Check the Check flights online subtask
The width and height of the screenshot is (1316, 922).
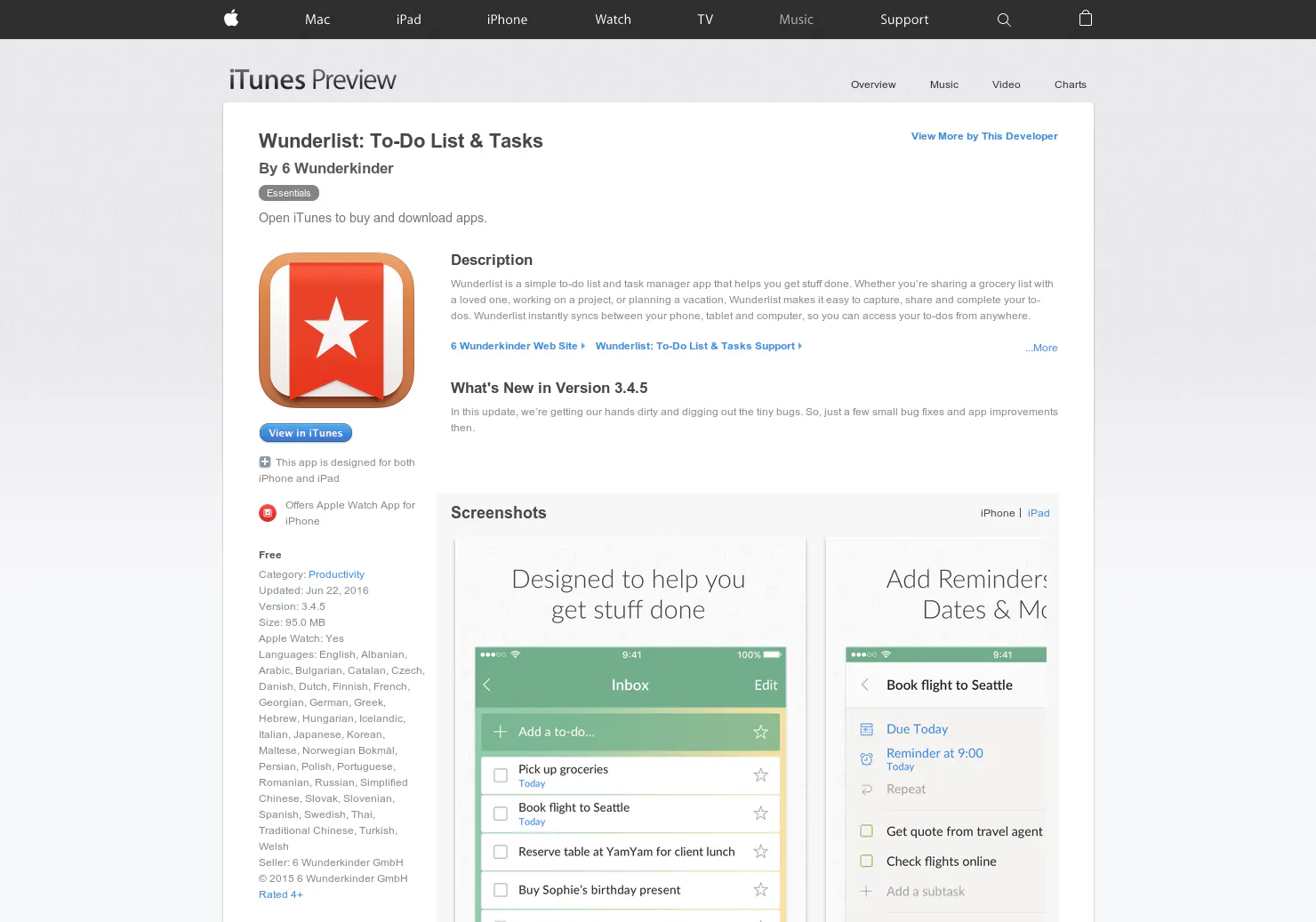[866, 862]
